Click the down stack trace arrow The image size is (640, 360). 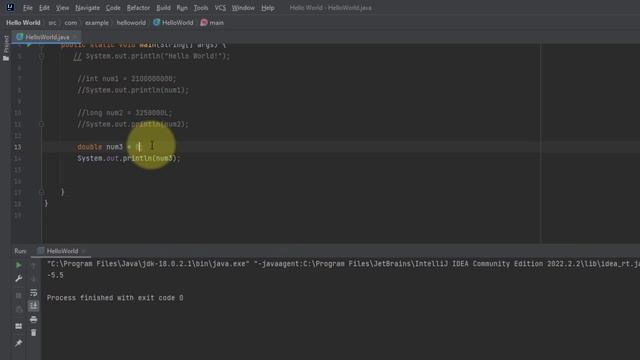tap(34, 279)
